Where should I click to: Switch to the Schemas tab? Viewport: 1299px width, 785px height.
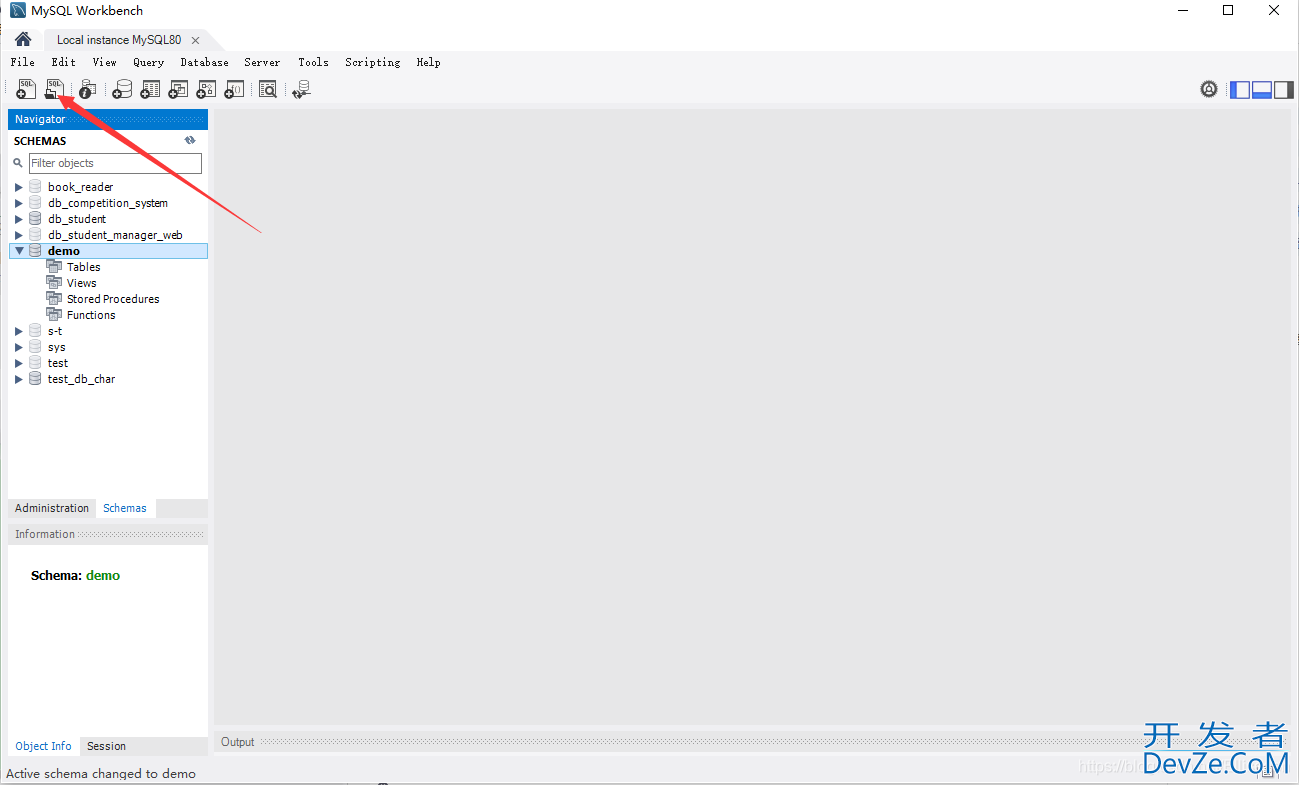click(x=125, y=508)
